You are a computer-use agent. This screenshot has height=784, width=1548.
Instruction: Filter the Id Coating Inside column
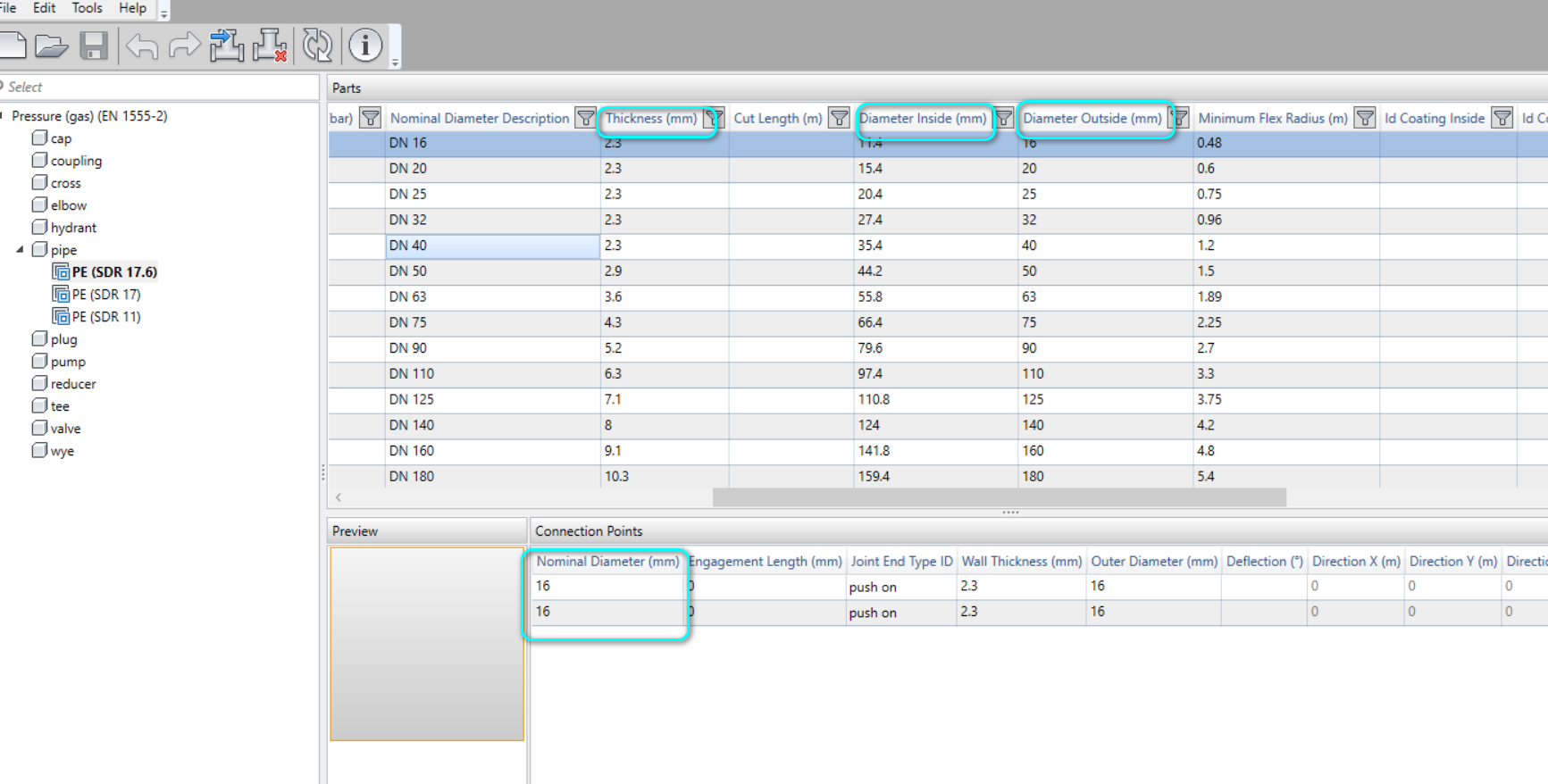[x=1502, y=118]
